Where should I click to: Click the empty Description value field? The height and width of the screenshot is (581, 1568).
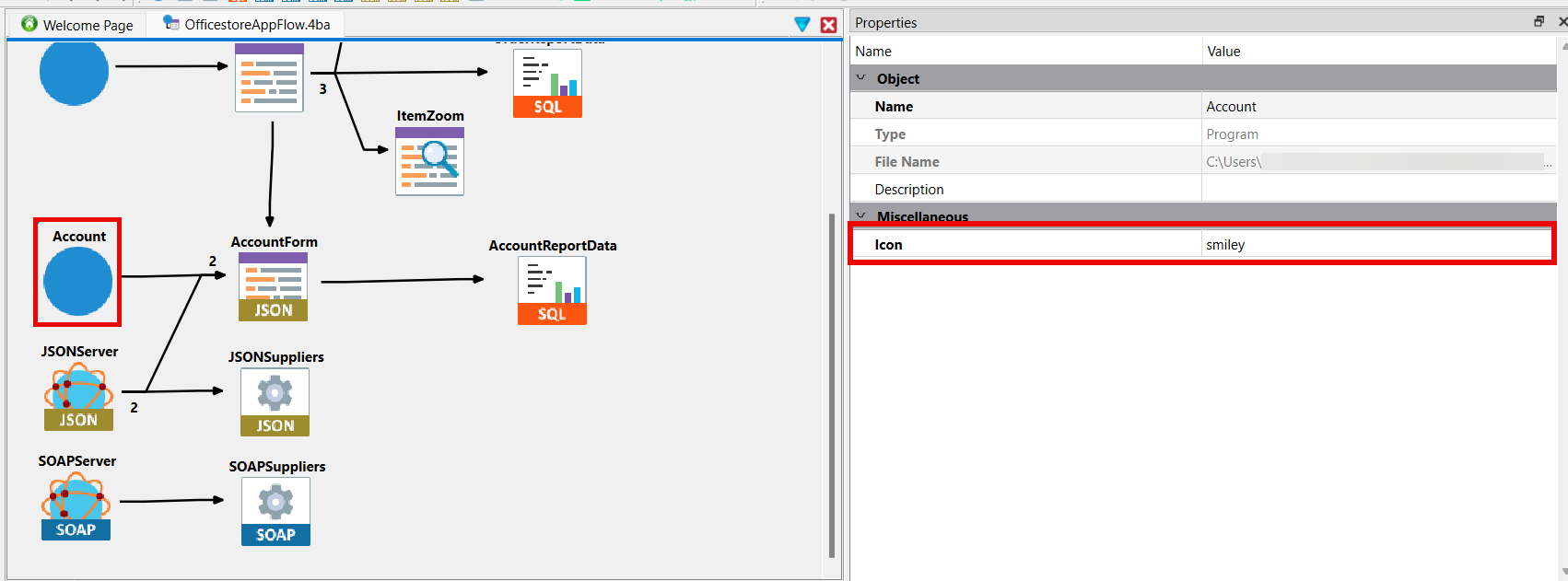pos(1378,190)
